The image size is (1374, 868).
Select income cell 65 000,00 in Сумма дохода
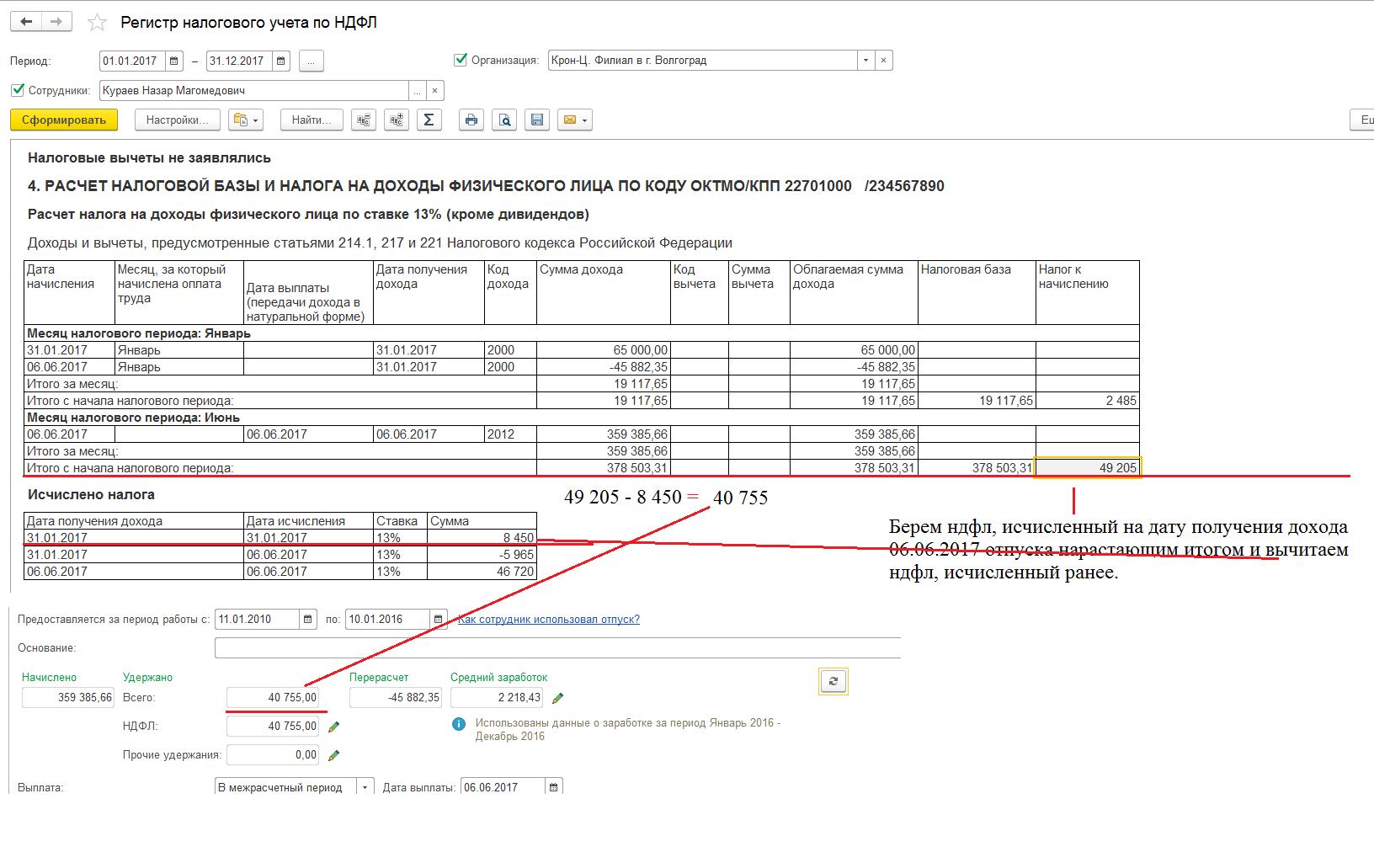point(604,350)
